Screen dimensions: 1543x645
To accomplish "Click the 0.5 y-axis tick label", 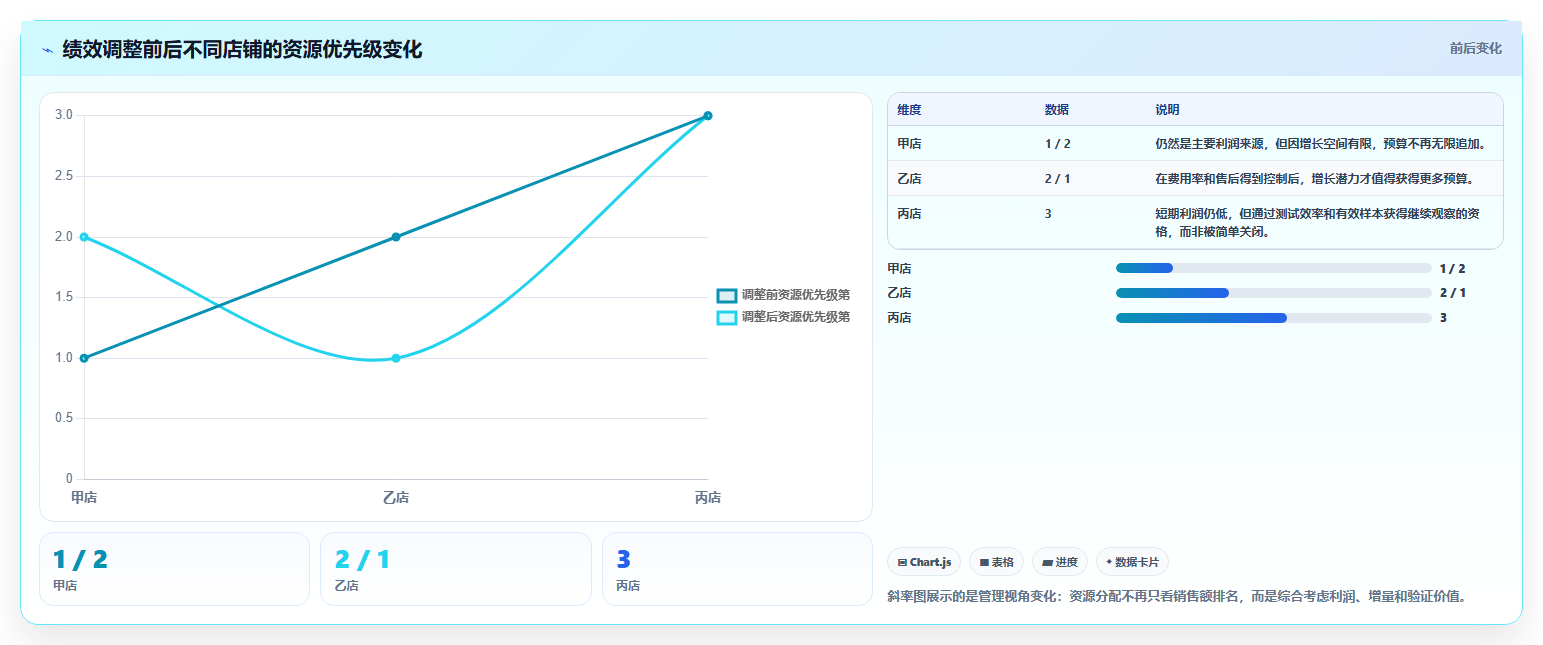I will [64, 418].
